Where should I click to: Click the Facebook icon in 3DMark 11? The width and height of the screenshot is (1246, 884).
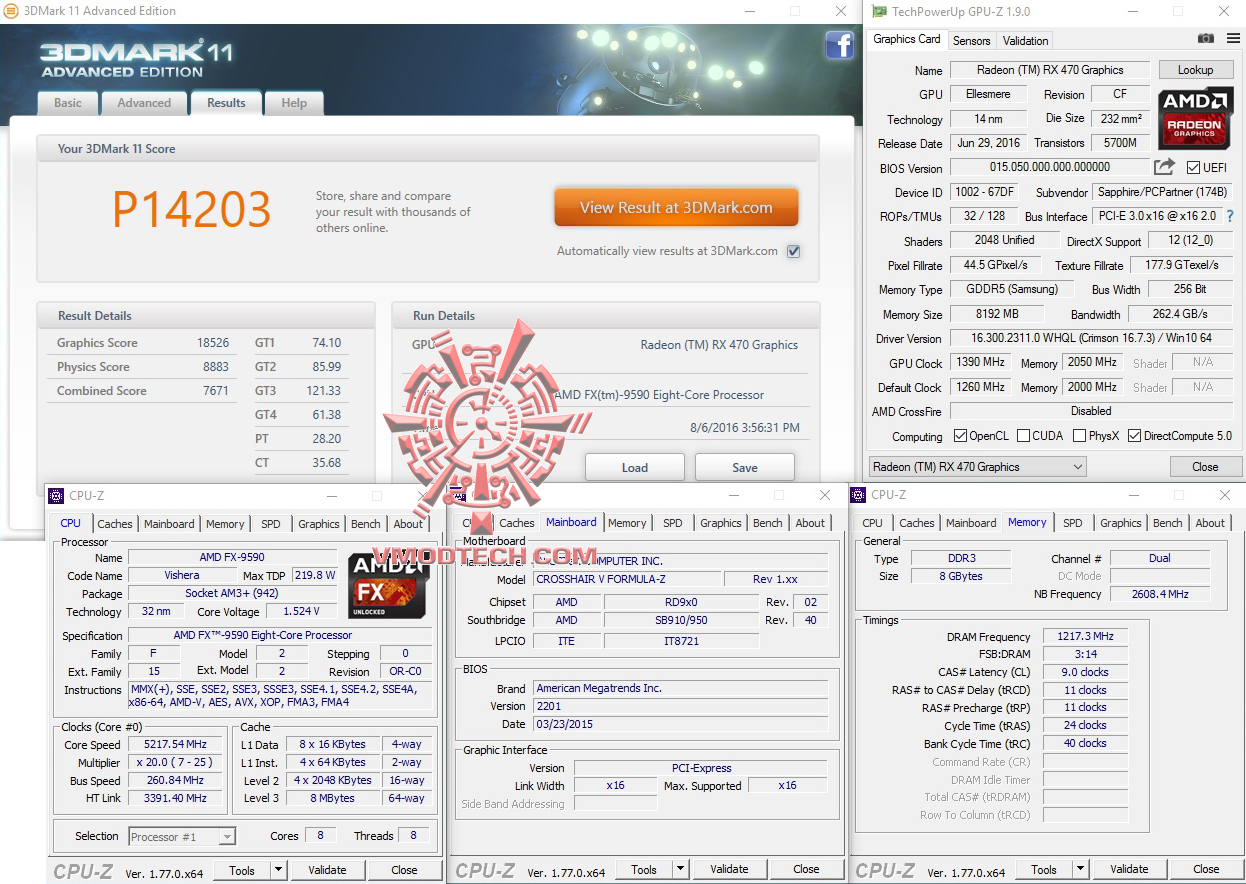(x=839, y=45)
